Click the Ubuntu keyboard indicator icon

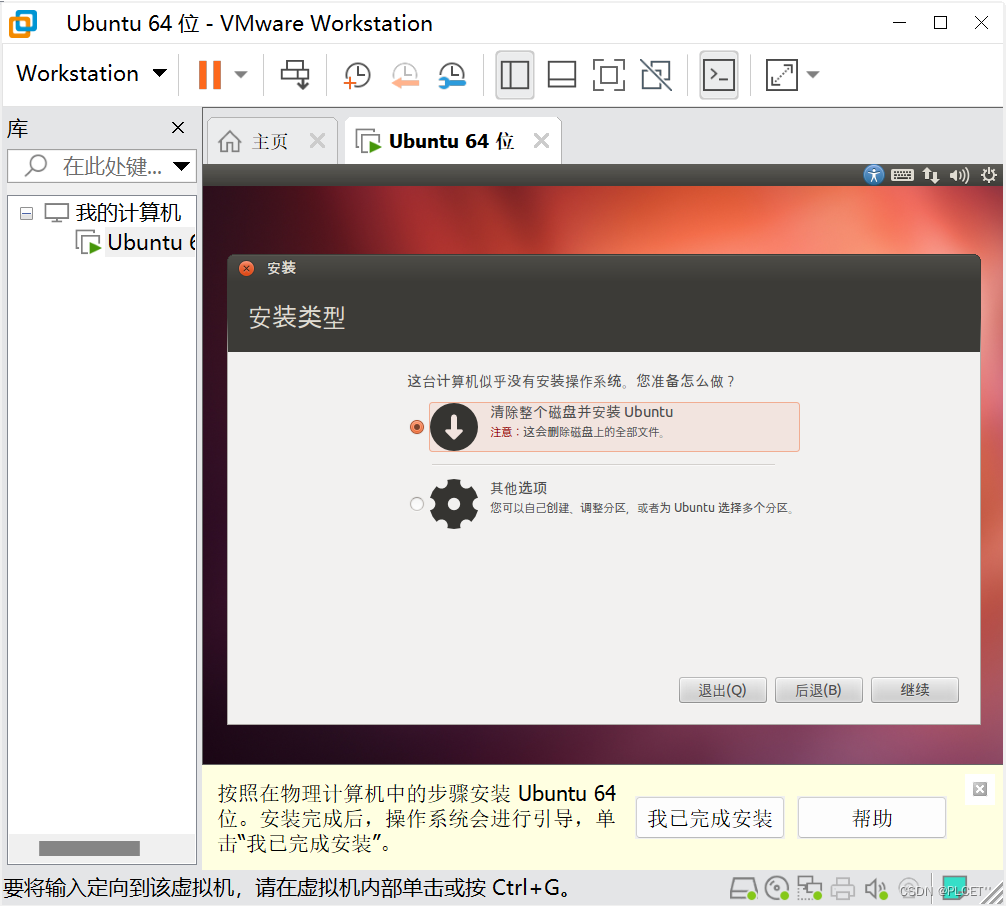(x=902, y=175)
